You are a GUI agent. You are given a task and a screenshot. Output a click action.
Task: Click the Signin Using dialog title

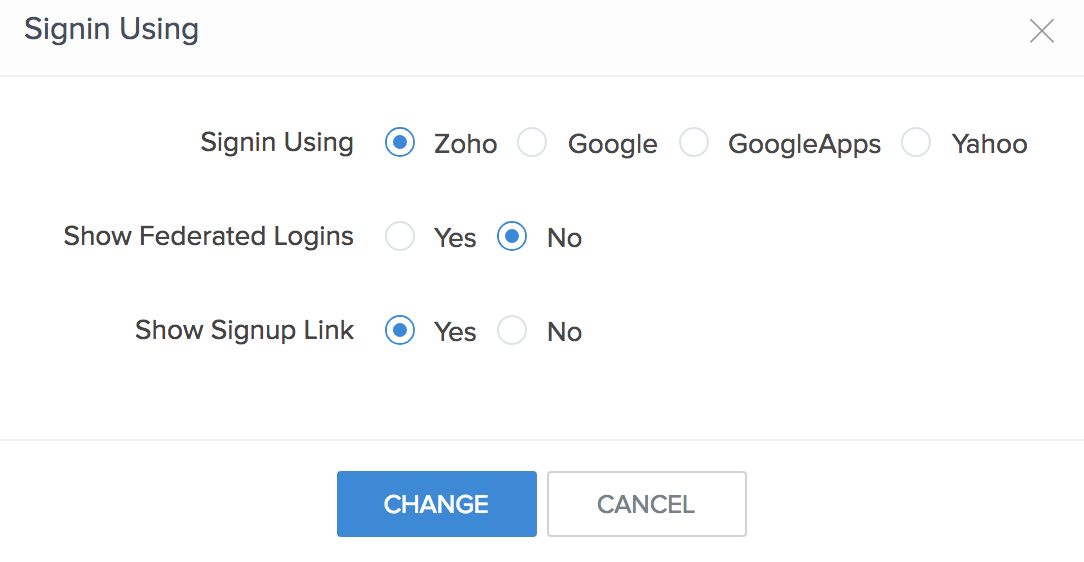pos(111,30)
